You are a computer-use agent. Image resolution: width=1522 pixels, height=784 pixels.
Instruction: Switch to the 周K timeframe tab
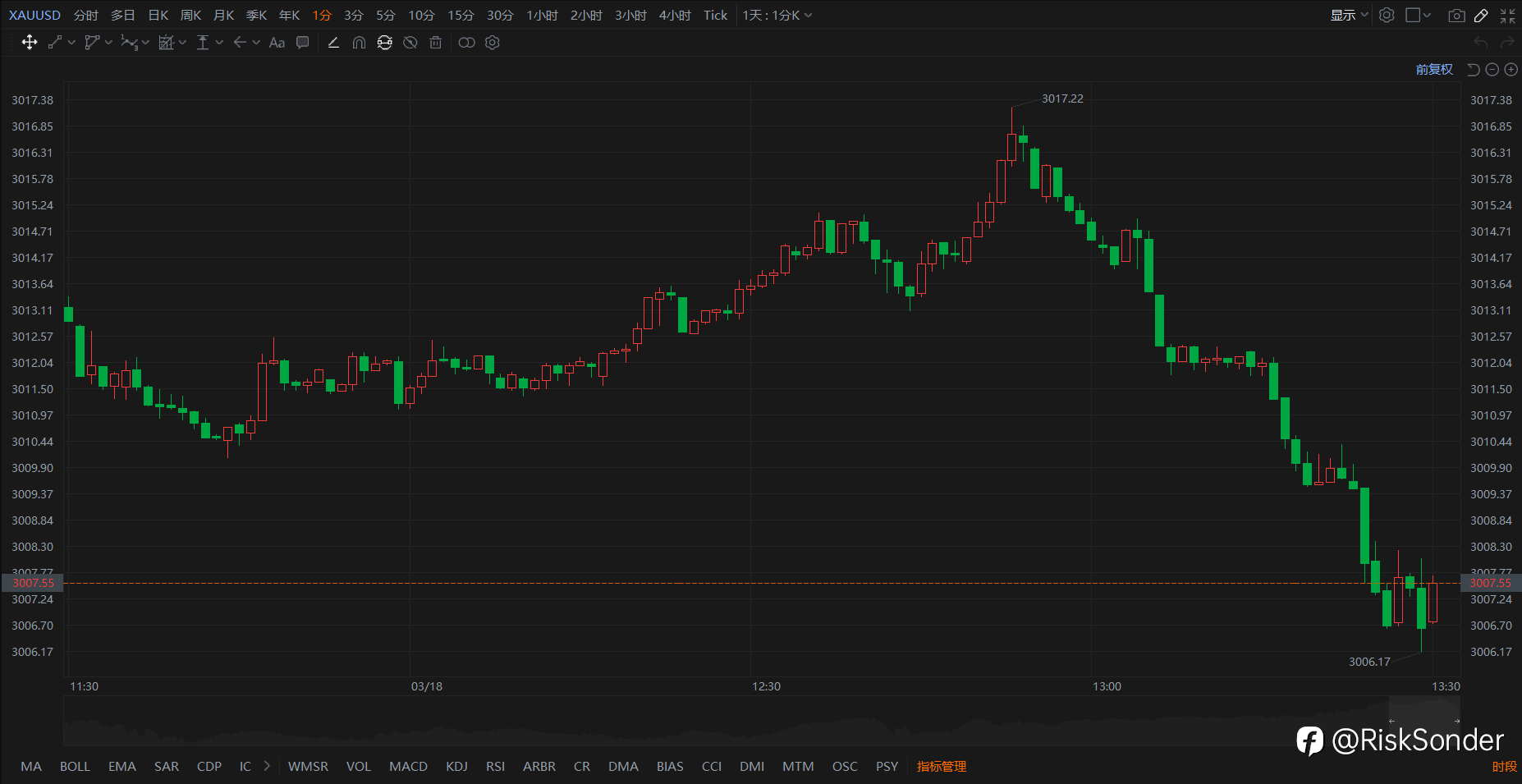pos(190,16)
